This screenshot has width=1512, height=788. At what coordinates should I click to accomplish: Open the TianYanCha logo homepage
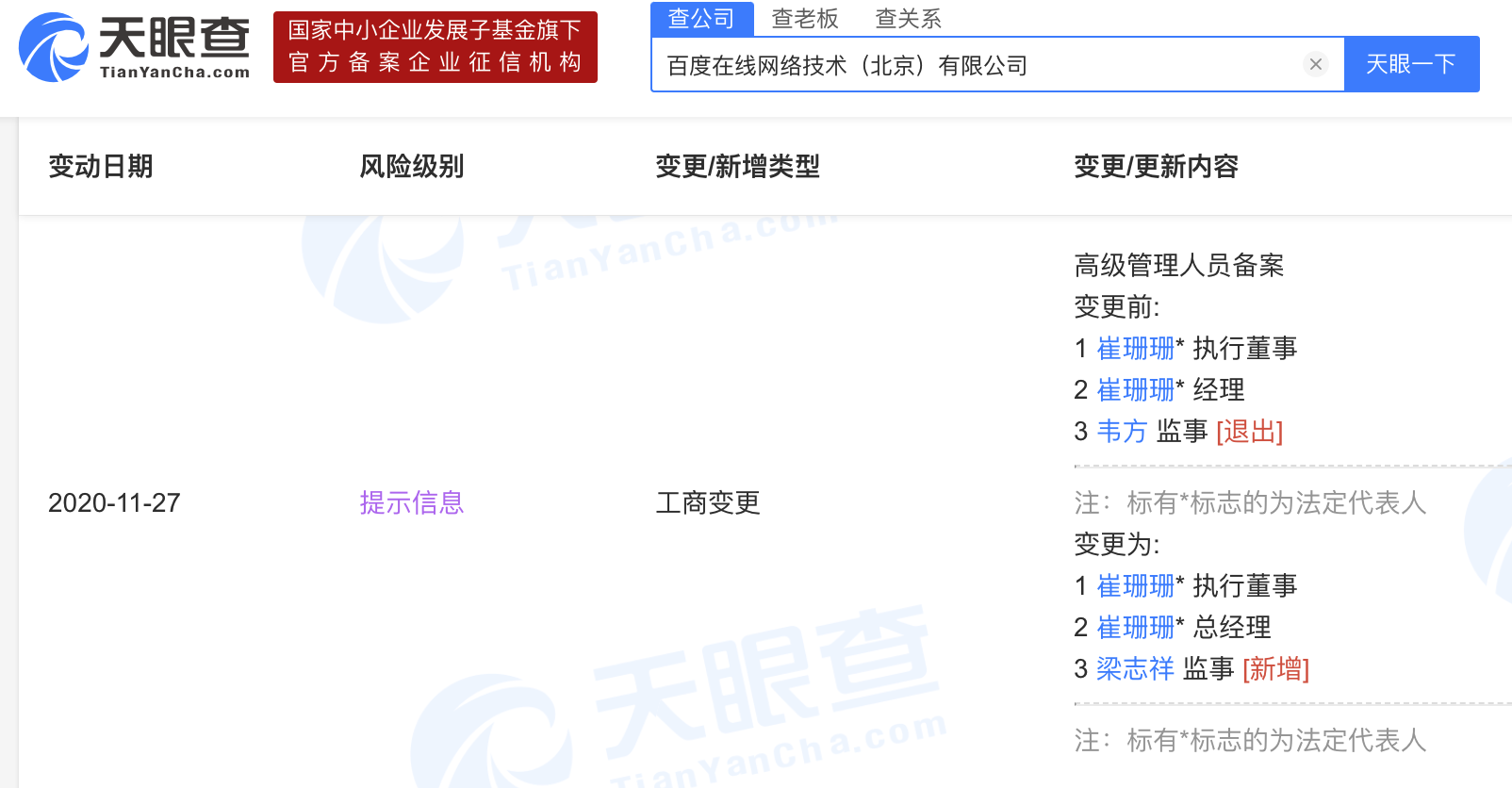pyautogui.click(x=134, y=47)
